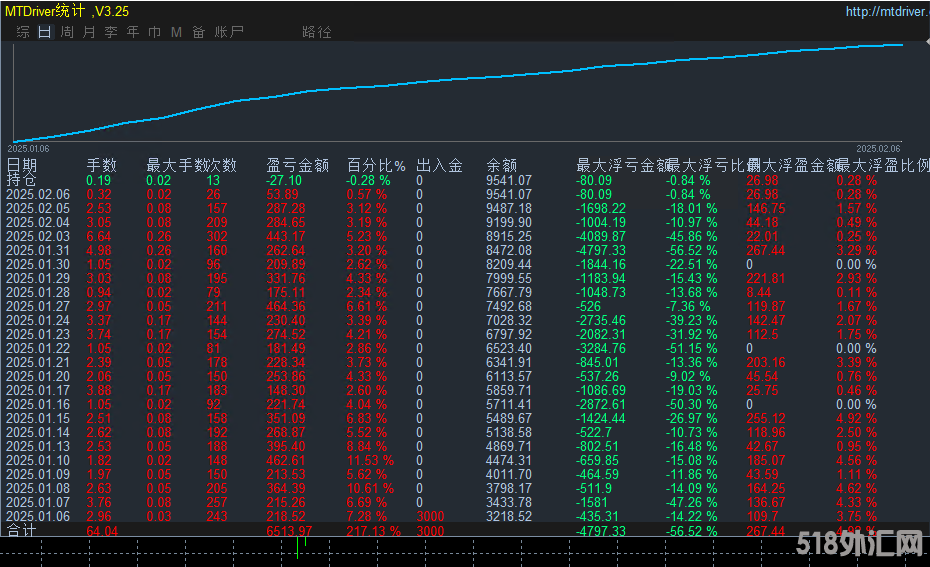Click the 百分比% column header

click(376, 165)
